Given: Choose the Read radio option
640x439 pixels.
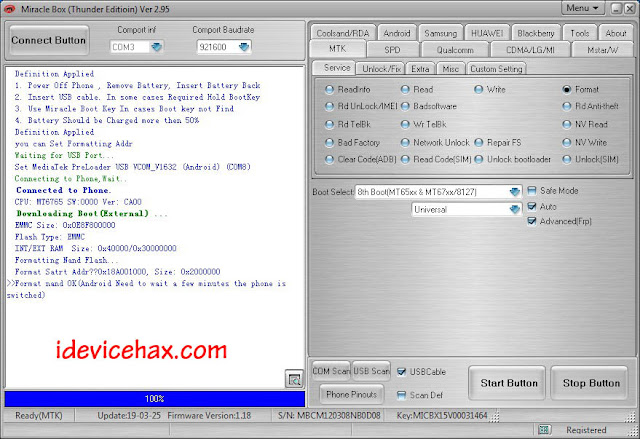Looking at the screenshot, I should coord(405,89).
